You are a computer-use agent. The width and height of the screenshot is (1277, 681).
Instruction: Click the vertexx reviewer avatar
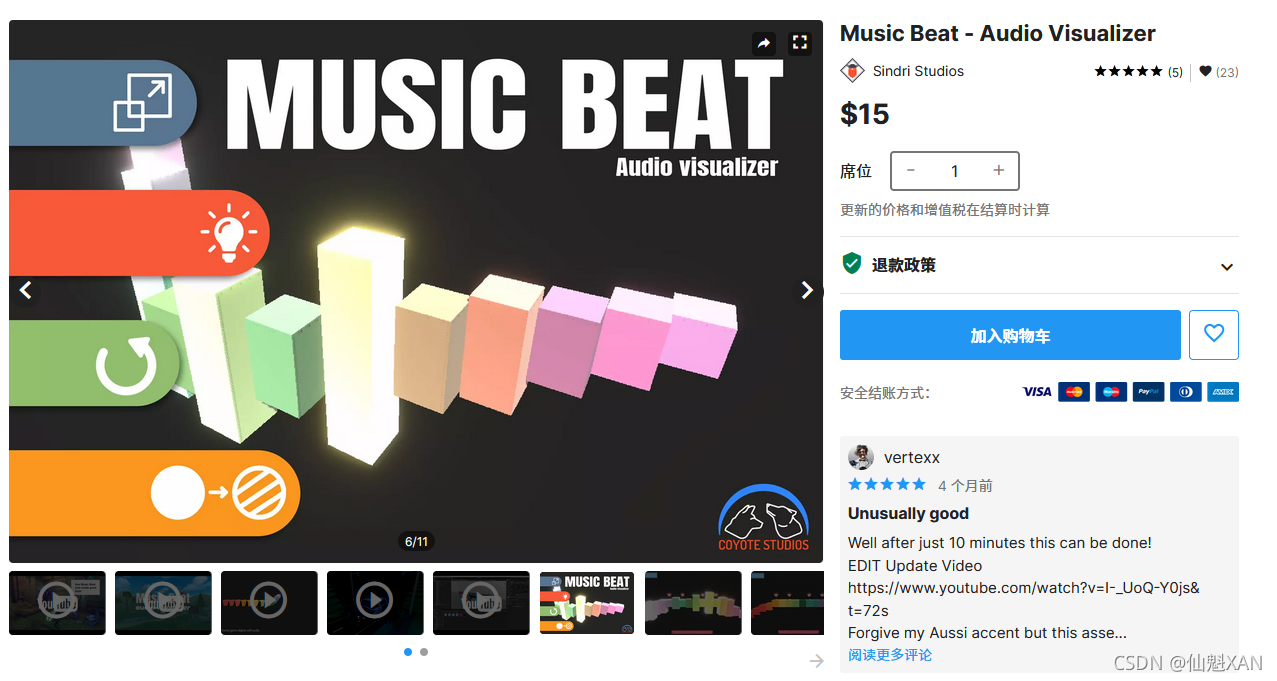click(861, 457)
